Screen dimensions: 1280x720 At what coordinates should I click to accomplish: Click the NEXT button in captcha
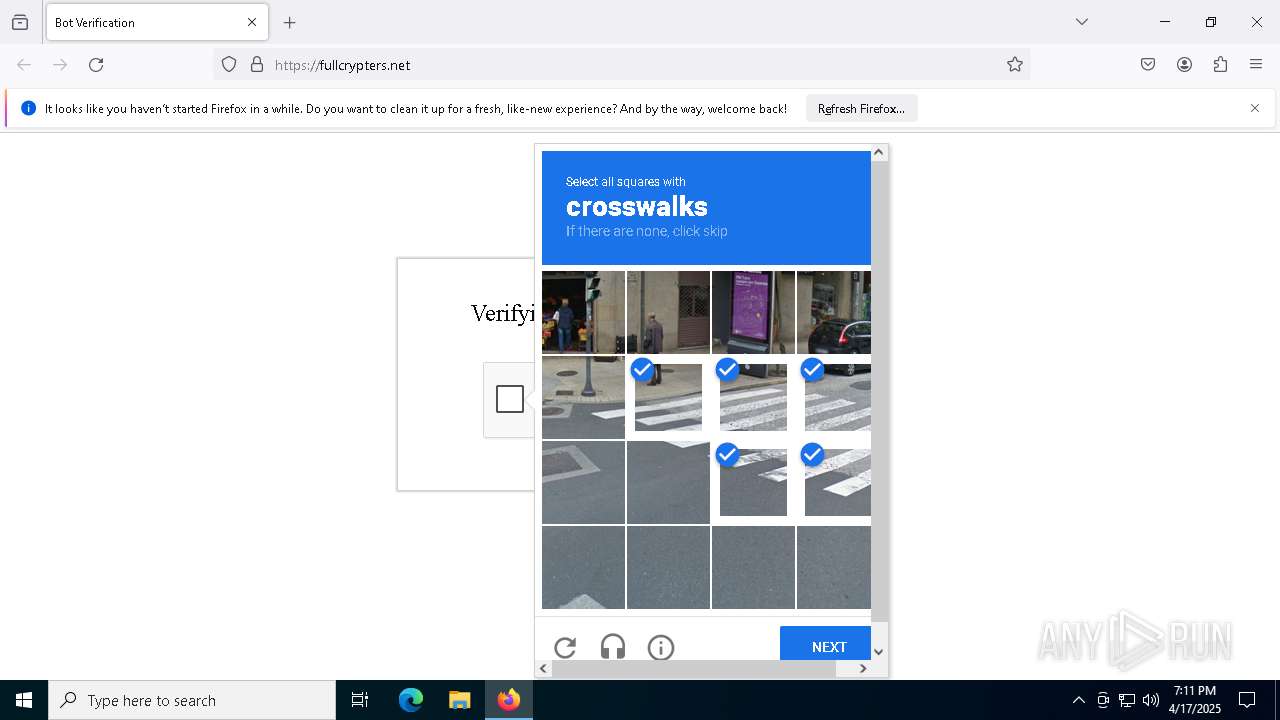pyautogui.click(x=826, y=644)
